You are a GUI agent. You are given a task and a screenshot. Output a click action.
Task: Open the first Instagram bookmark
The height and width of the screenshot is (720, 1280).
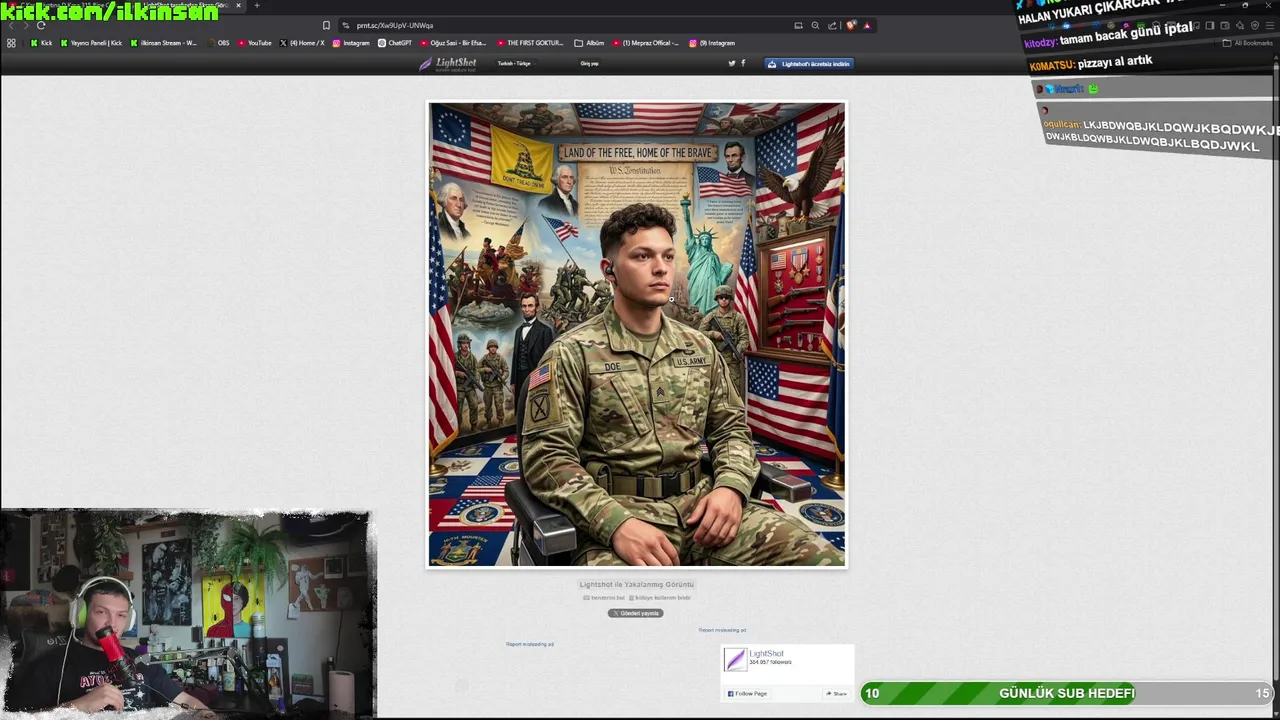[351, 43]
